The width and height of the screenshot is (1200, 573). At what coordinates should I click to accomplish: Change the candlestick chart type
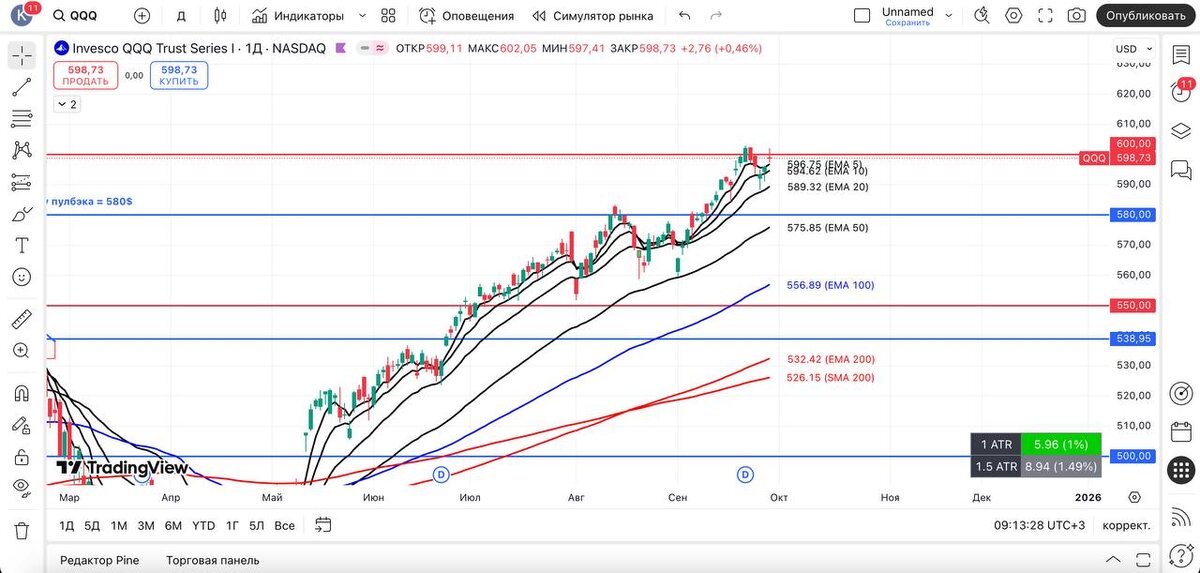(221, 16)
